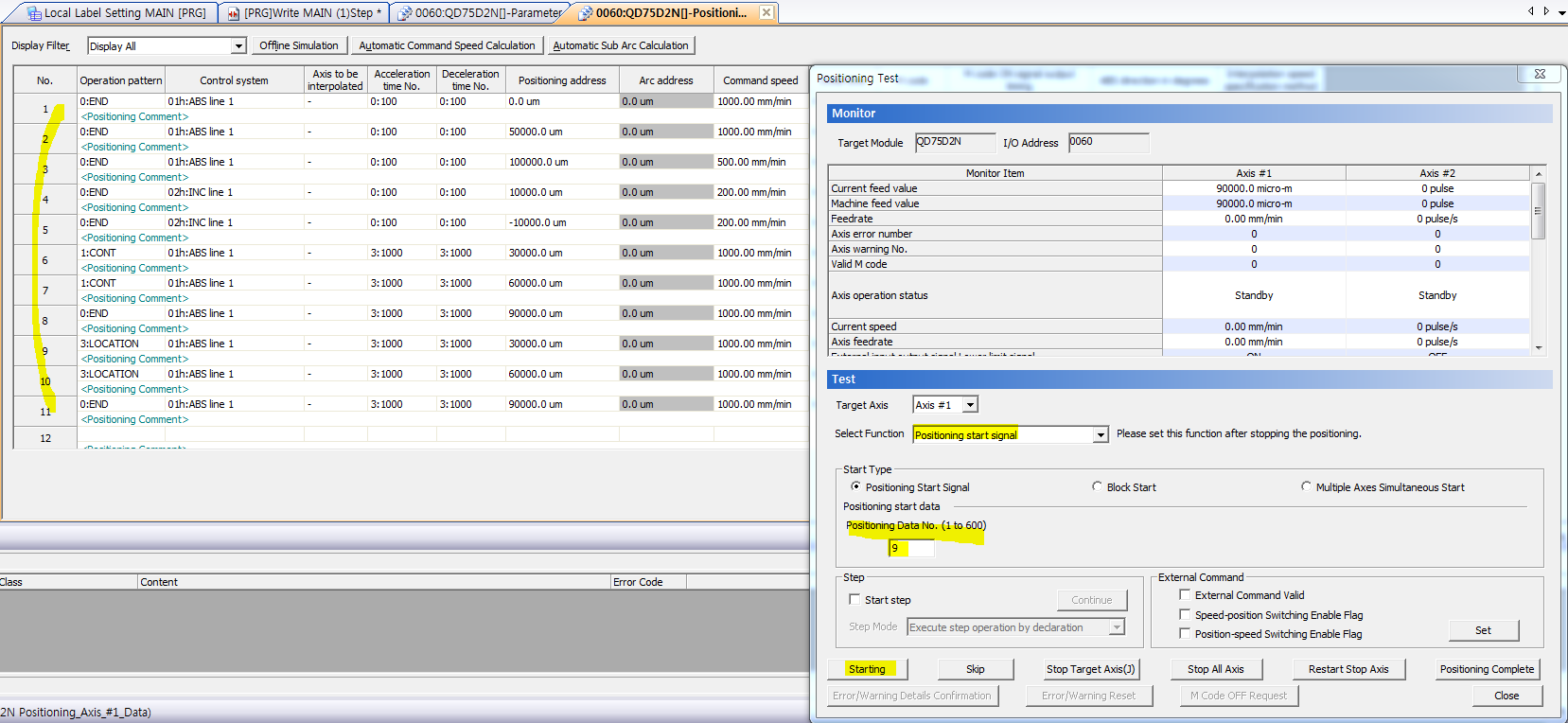Screen dimensions: 1568x723
Task: Check Position-speed Switching Enable Flag
Action: [1185, 633]
